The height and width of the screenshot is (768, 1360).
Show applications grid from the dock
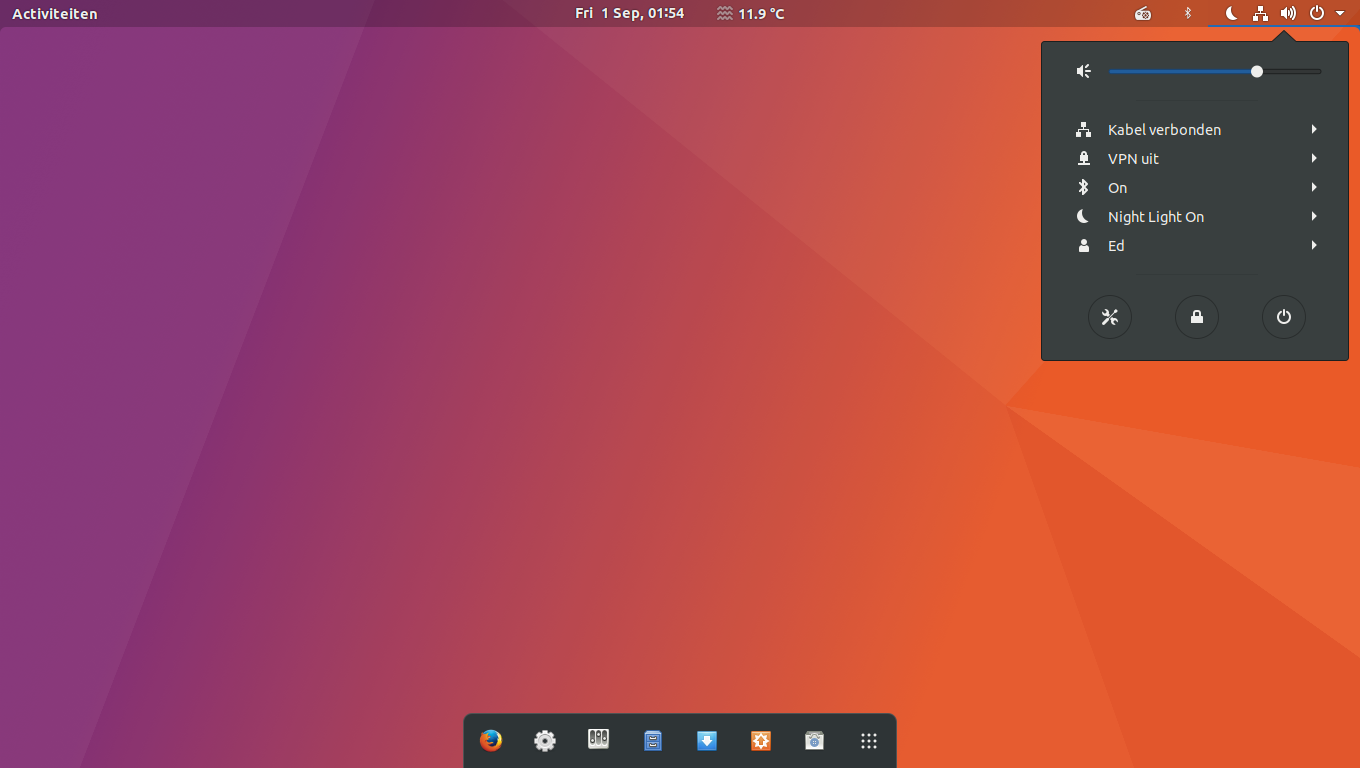(x=869, y=741)
